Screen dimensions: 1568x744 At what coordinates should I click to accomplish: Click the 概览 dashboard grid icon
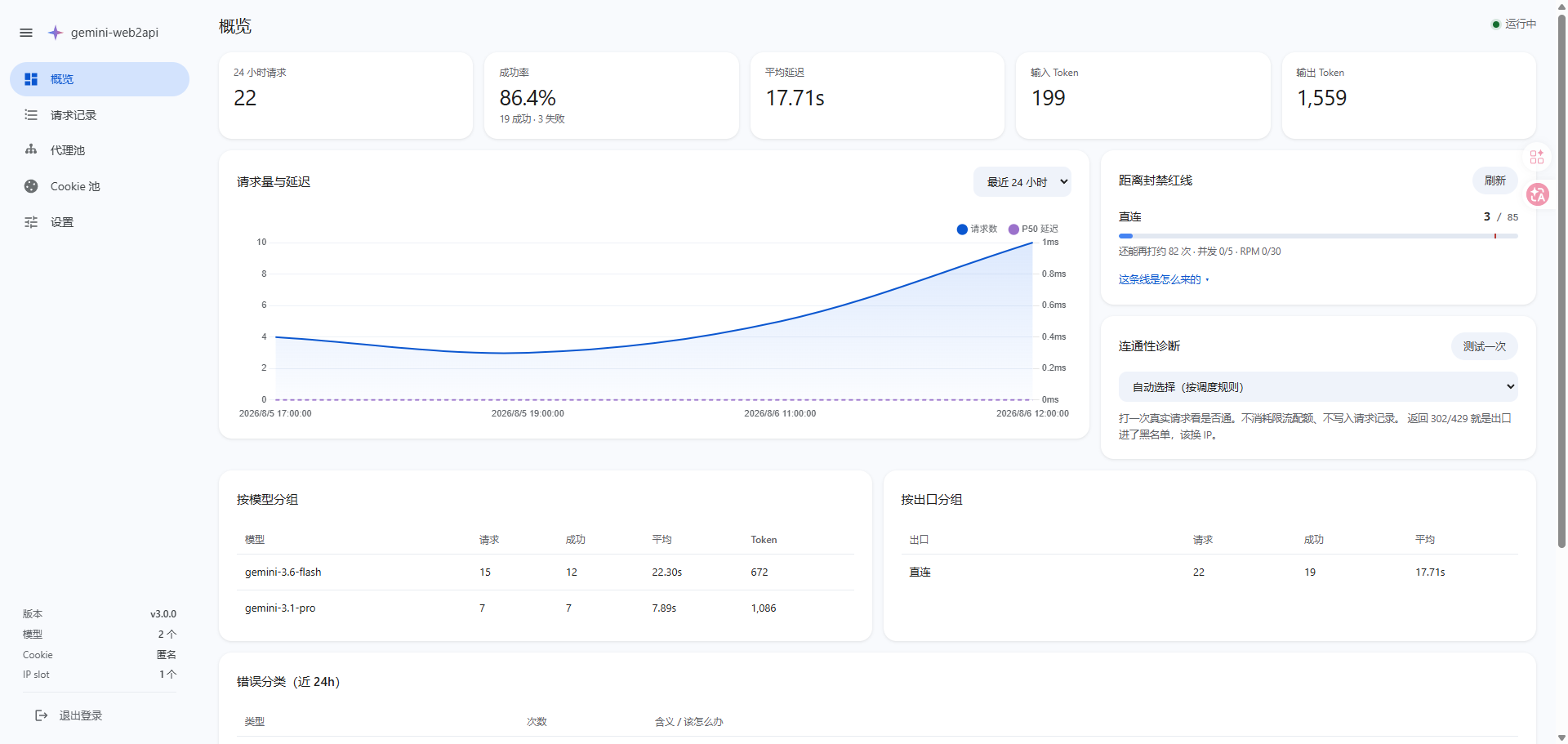(x=31, y=79)
